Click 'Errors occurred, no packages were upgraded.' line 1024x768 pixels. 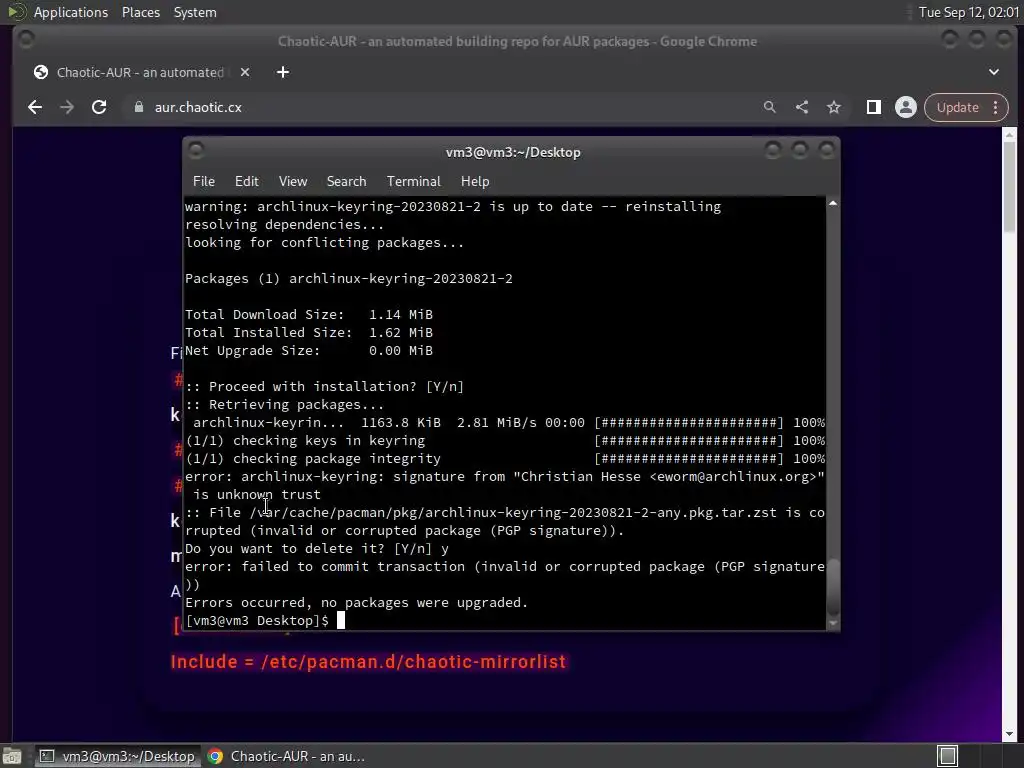[357, 602]
